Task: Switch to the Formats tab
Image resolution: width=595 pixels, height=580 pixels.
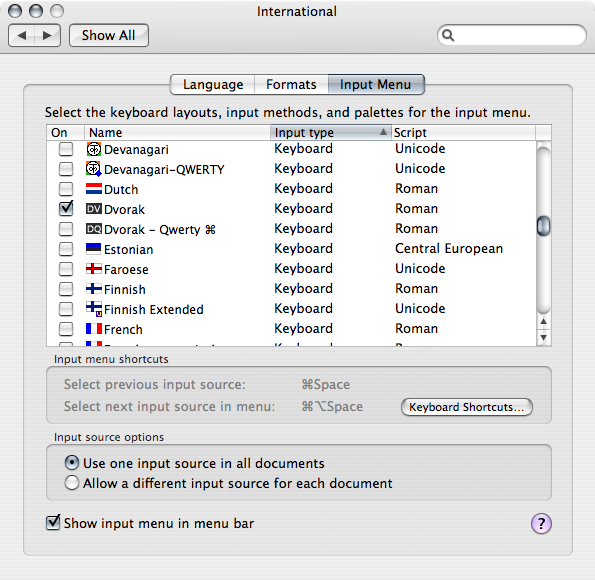Action: pos(291,84)
